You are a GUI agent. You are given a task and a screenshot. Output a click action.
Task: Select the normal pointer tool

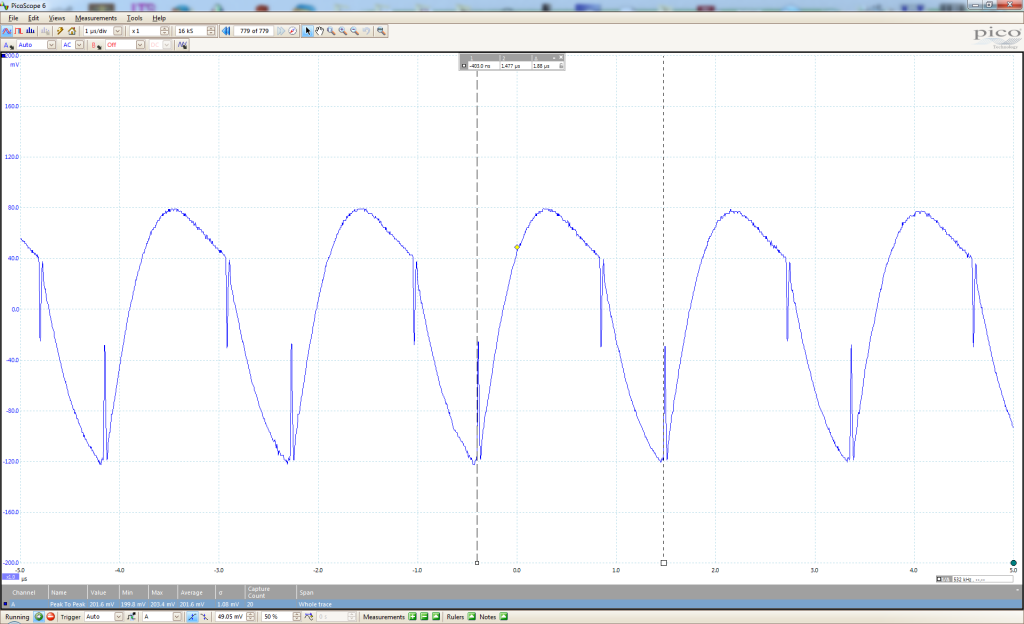308,31
